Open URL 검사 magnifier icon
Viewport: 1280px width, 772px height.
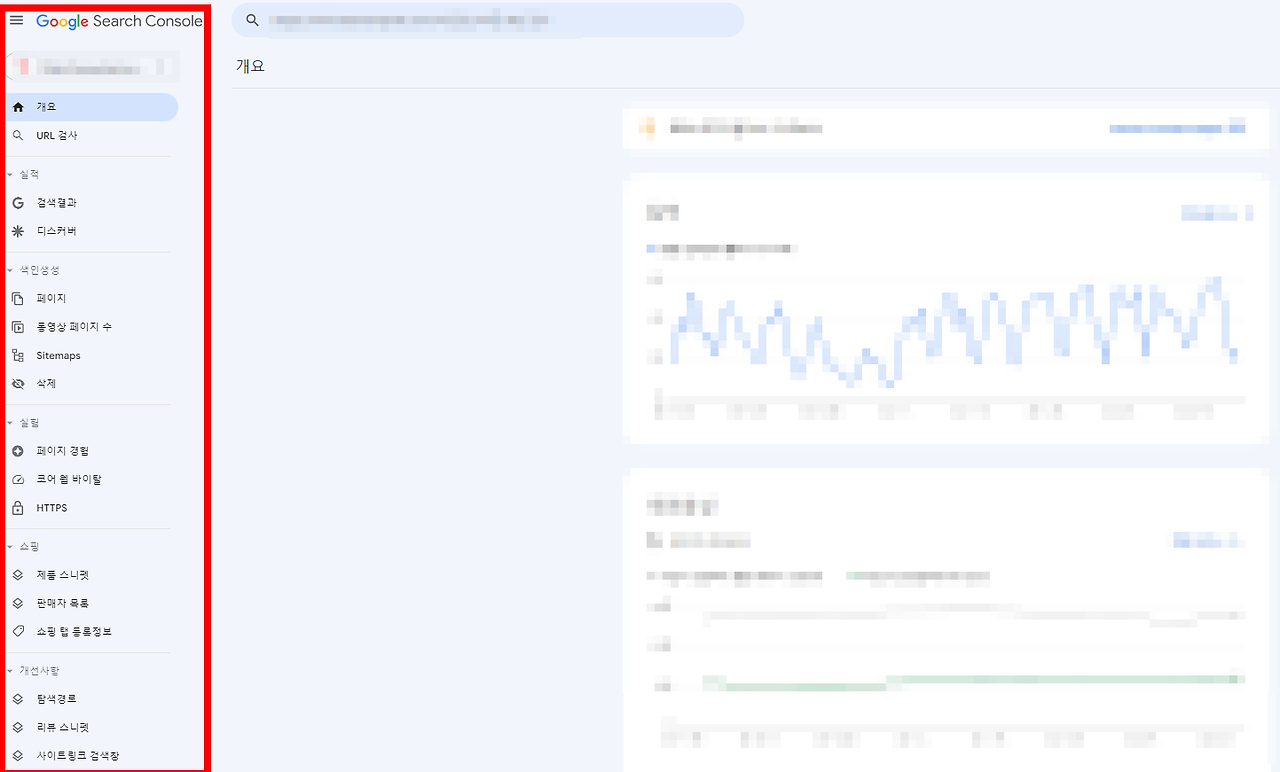pos(18,135)
